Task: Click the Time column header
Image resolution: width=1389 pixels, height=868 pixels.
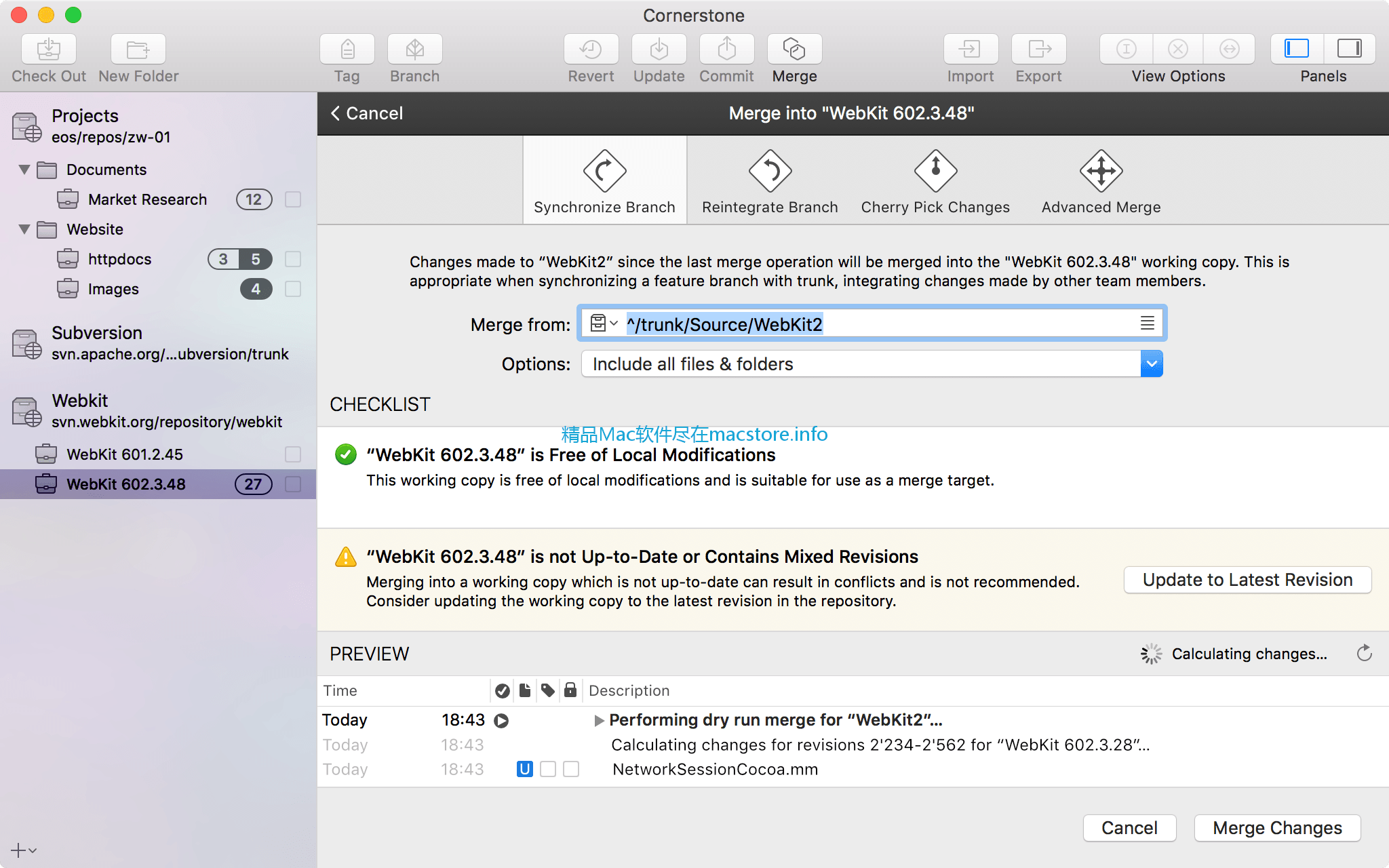Action: [404, 690]
